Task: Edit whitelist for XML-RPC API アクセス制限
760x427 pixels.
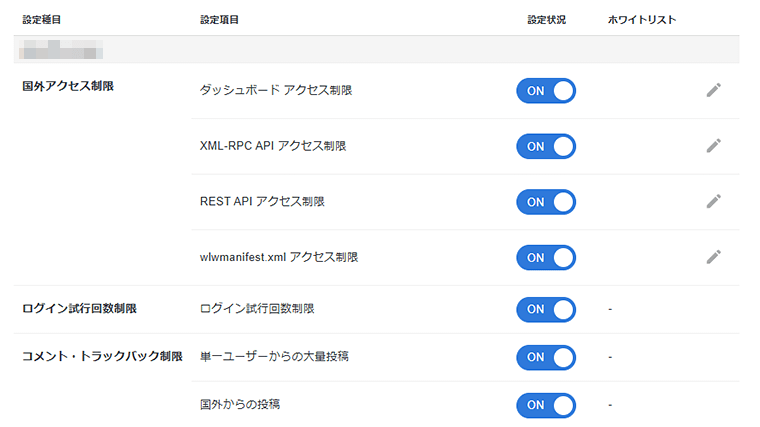Action: coord(713,146)
